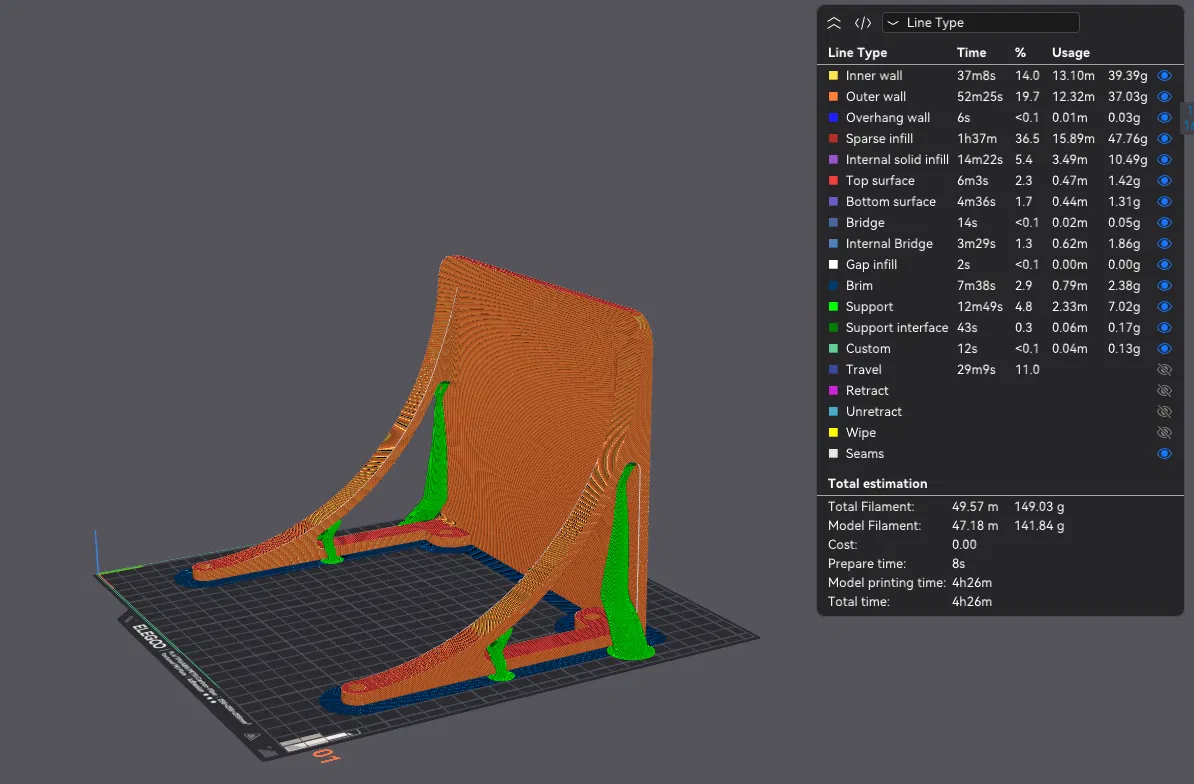1194x784 pixels.
Task: Select the Sparse infill row label
Action: (x=879, y=139)
